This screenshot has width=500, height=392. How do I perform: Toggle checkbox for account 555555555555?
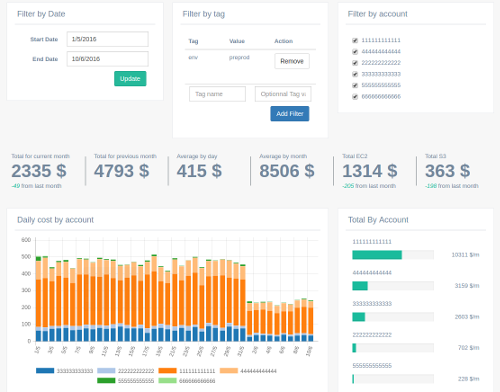pos(355,85)
